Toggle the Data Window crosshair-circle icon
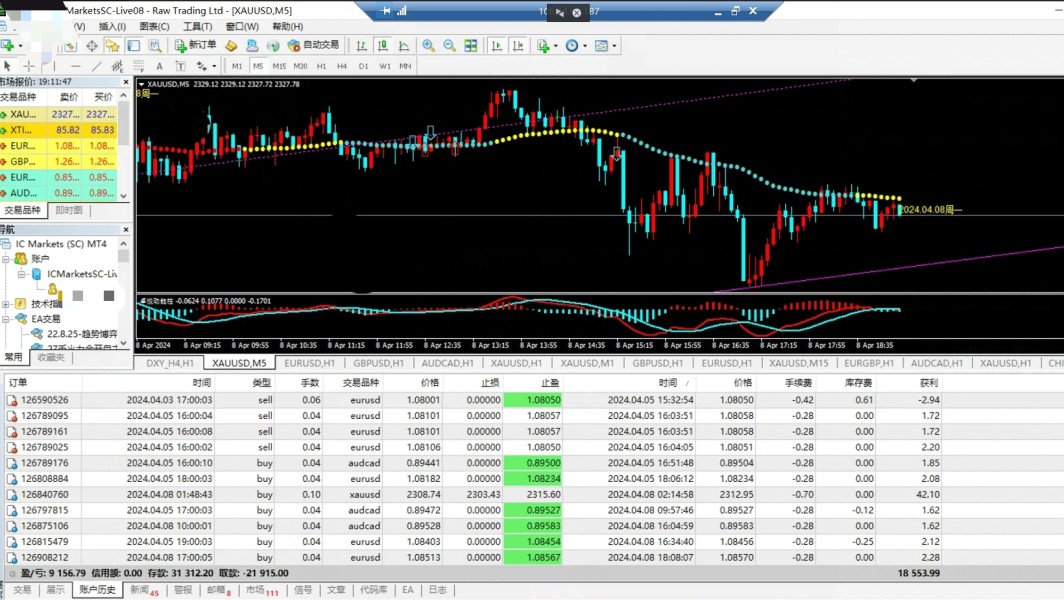The image size is (1064, 600). pos(92,45)
